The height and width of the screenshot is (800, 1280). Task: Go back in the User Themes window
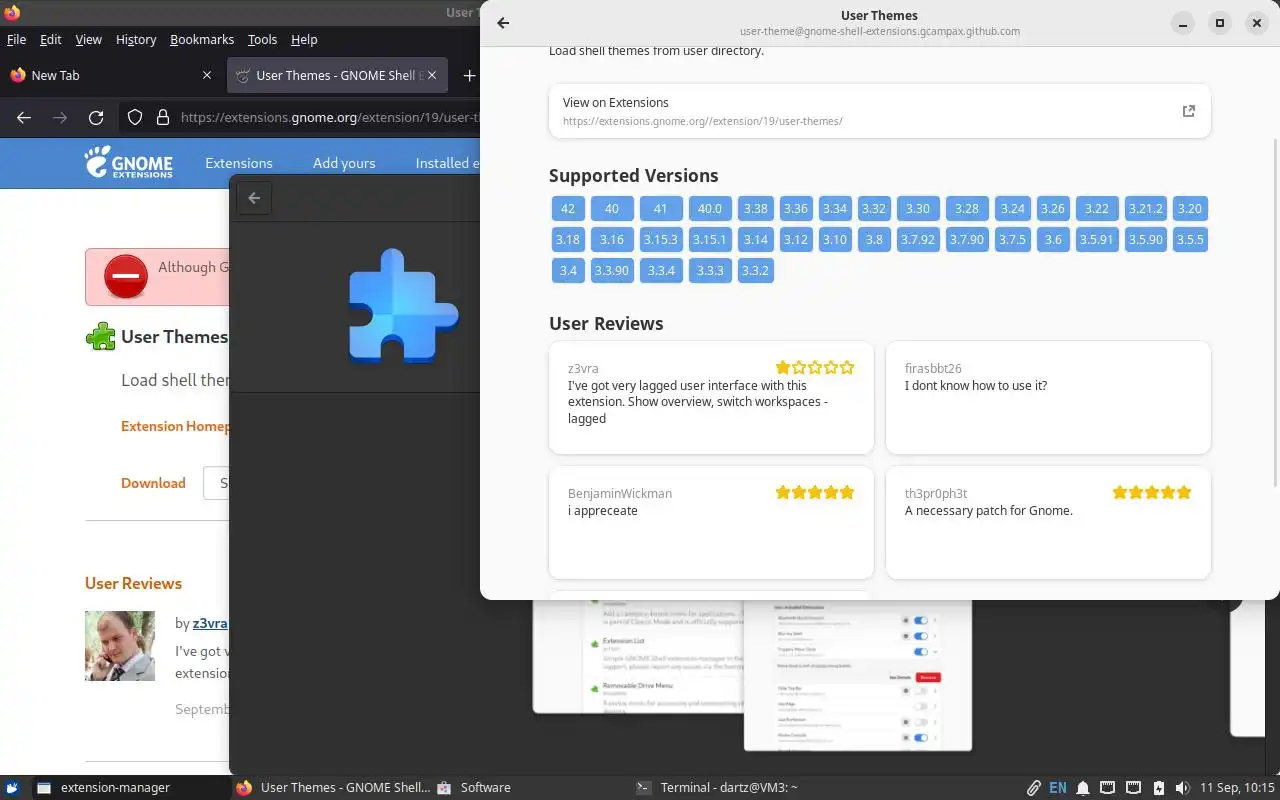point(503,23)
